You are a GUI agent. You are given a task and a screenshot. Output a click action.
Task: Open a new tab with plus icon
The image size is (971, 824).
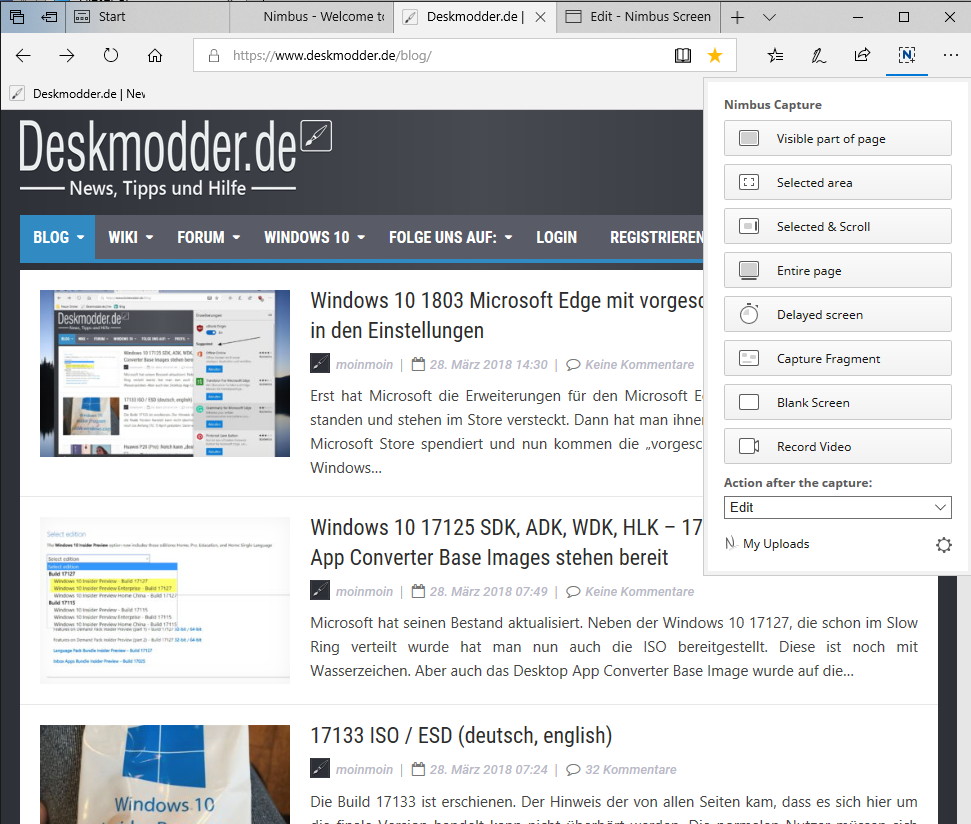pyautogui.click(x=737, y=17)
